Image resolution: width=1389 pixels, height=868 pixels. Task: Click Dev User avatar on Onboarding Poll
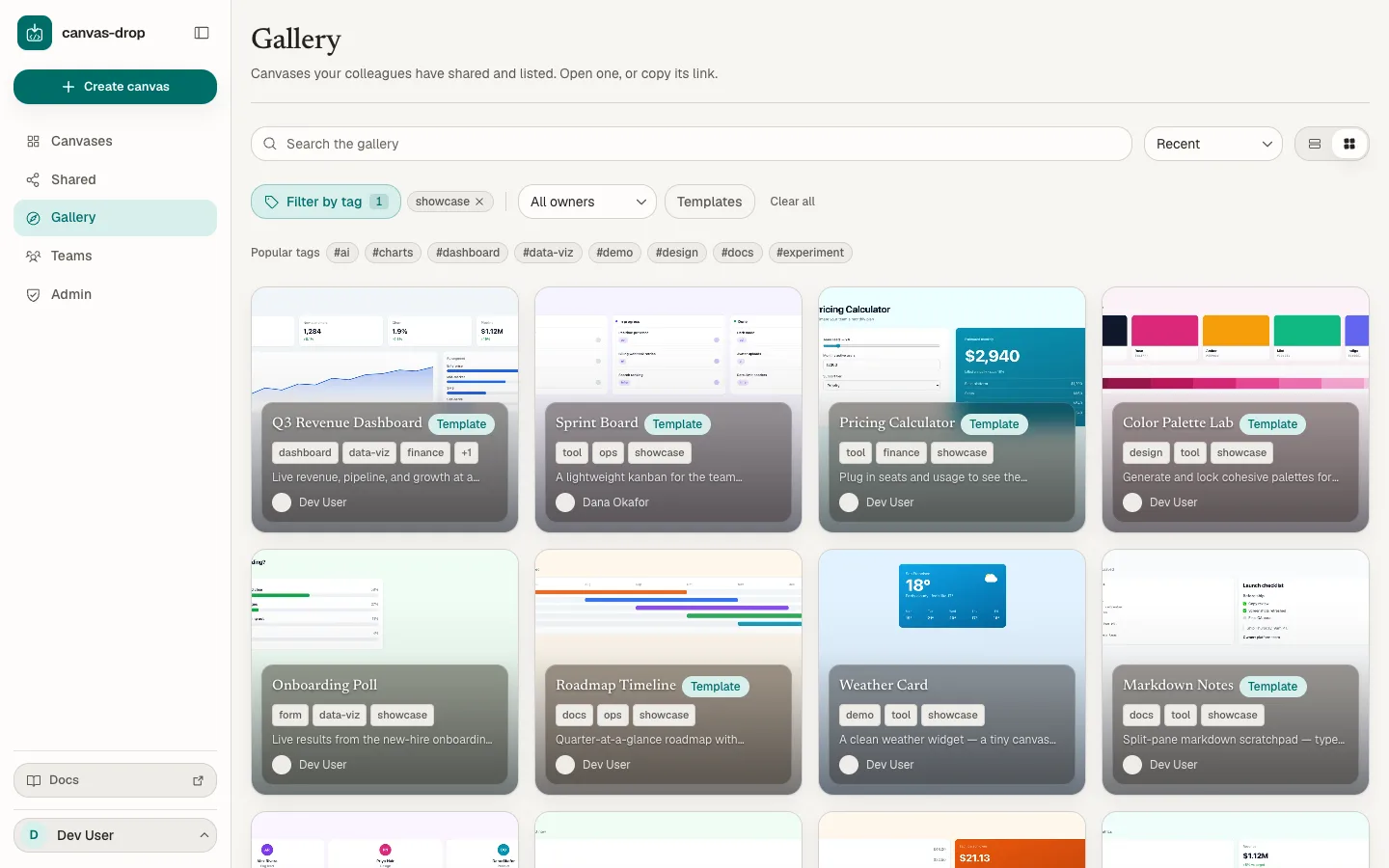(282, 765)
